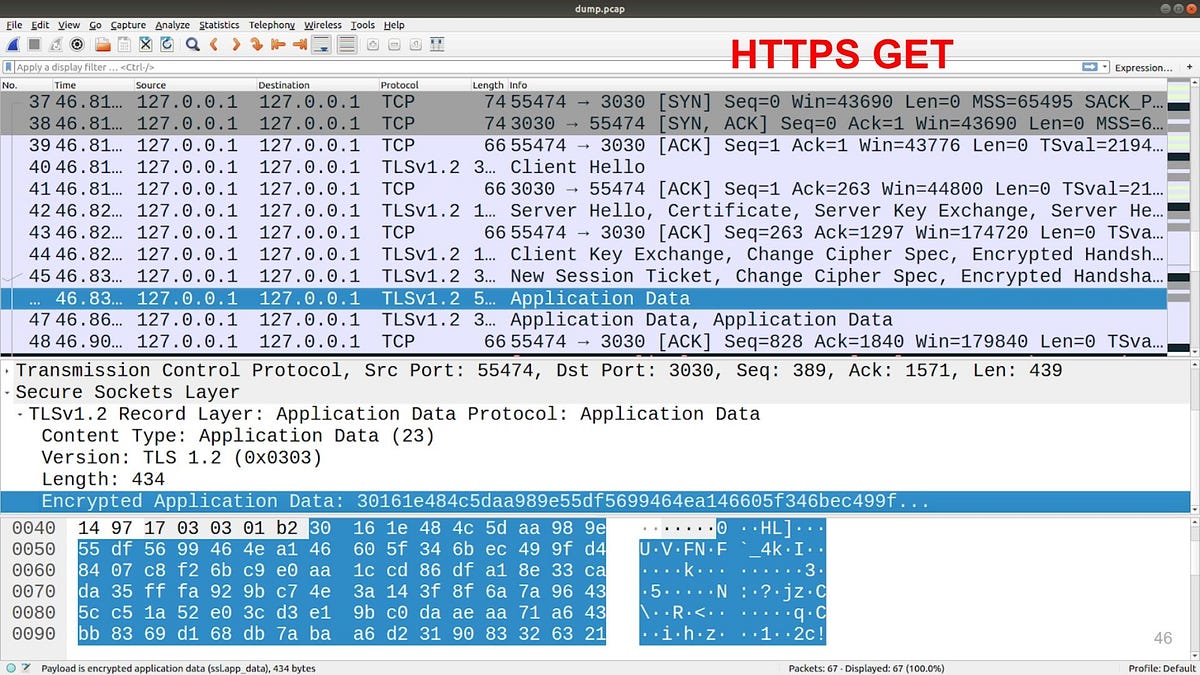Reset text to normal size icon
Image resolution: width=1200 pixels, height=675 pixels.
415,45
